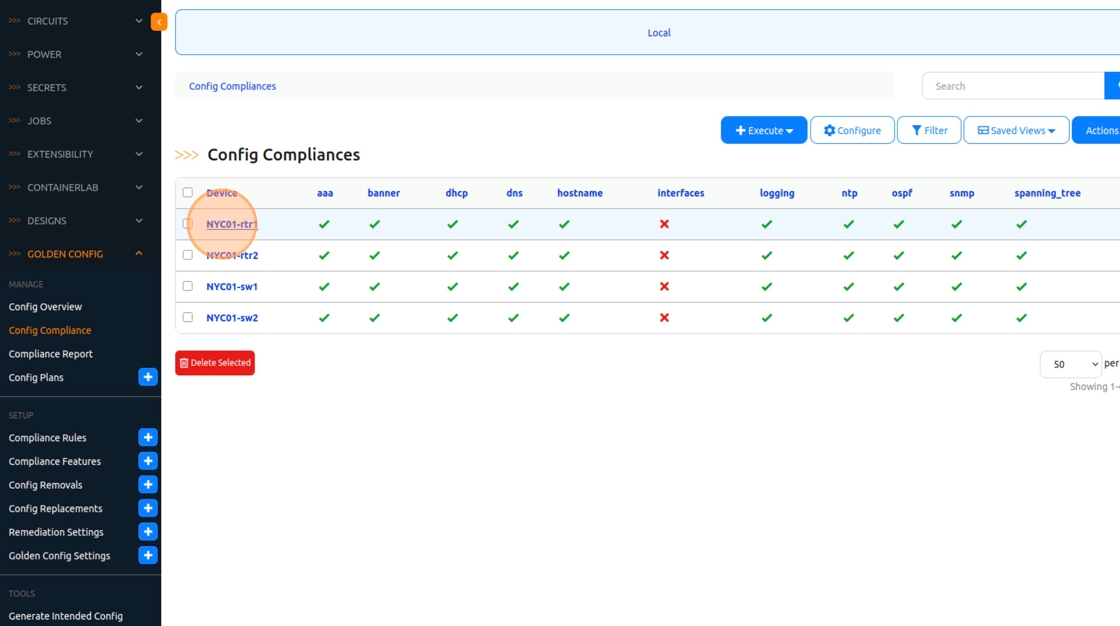The height and width of the screenshot is (626, 1120).
Task: Click red X for NYC01-rtr2 interfaces
Action: click(x=664, y=255)
